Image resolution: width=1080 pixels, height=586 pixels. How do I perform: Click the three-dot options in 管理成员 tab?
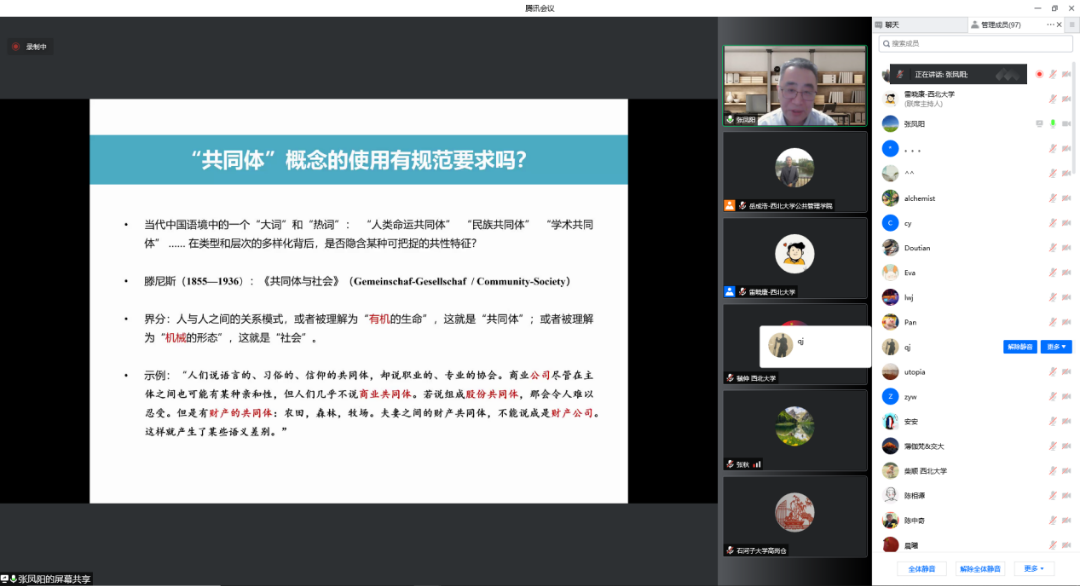click(1050, 24)
